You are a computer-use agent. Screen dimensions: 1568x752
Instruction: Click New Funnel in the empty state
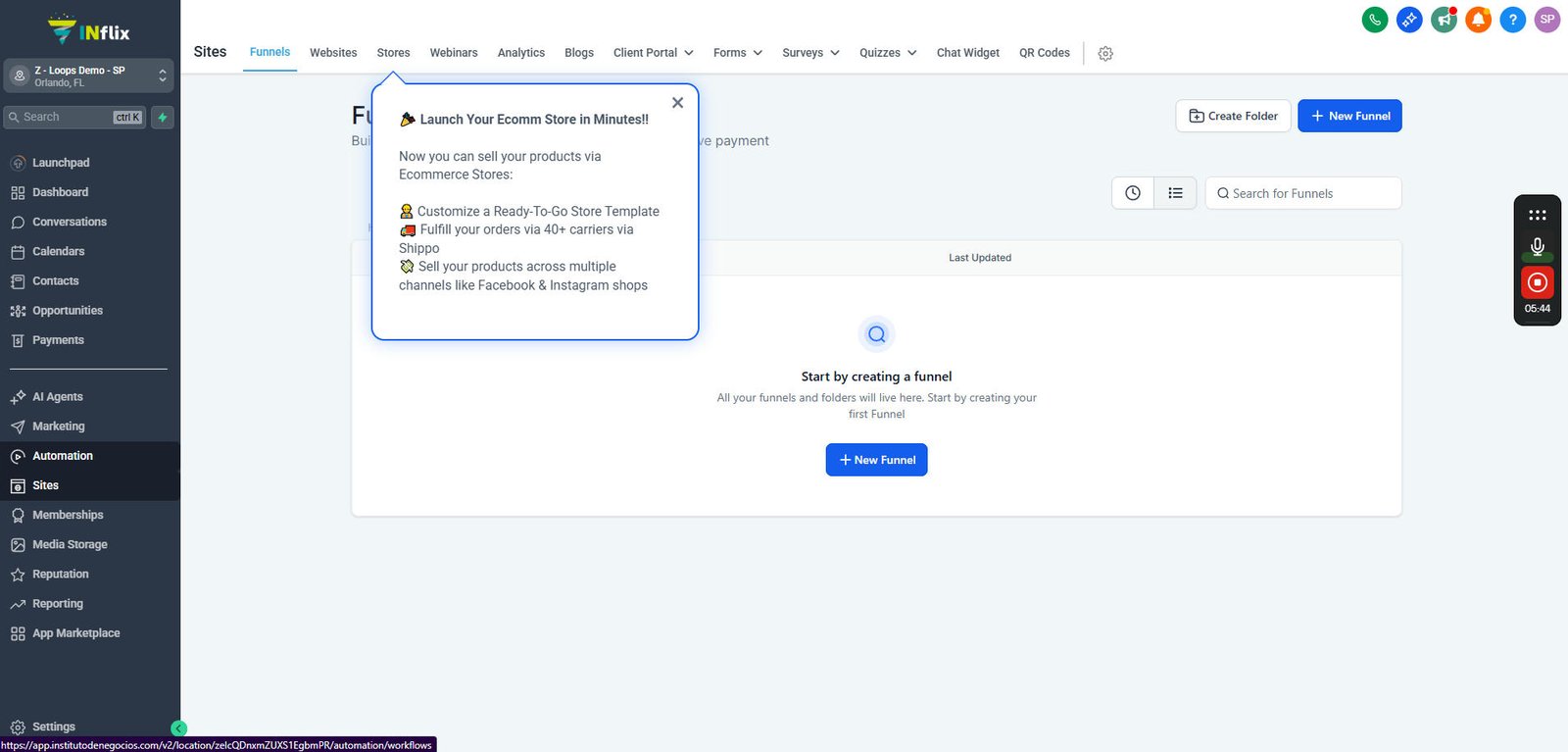(x=877, y=460)
